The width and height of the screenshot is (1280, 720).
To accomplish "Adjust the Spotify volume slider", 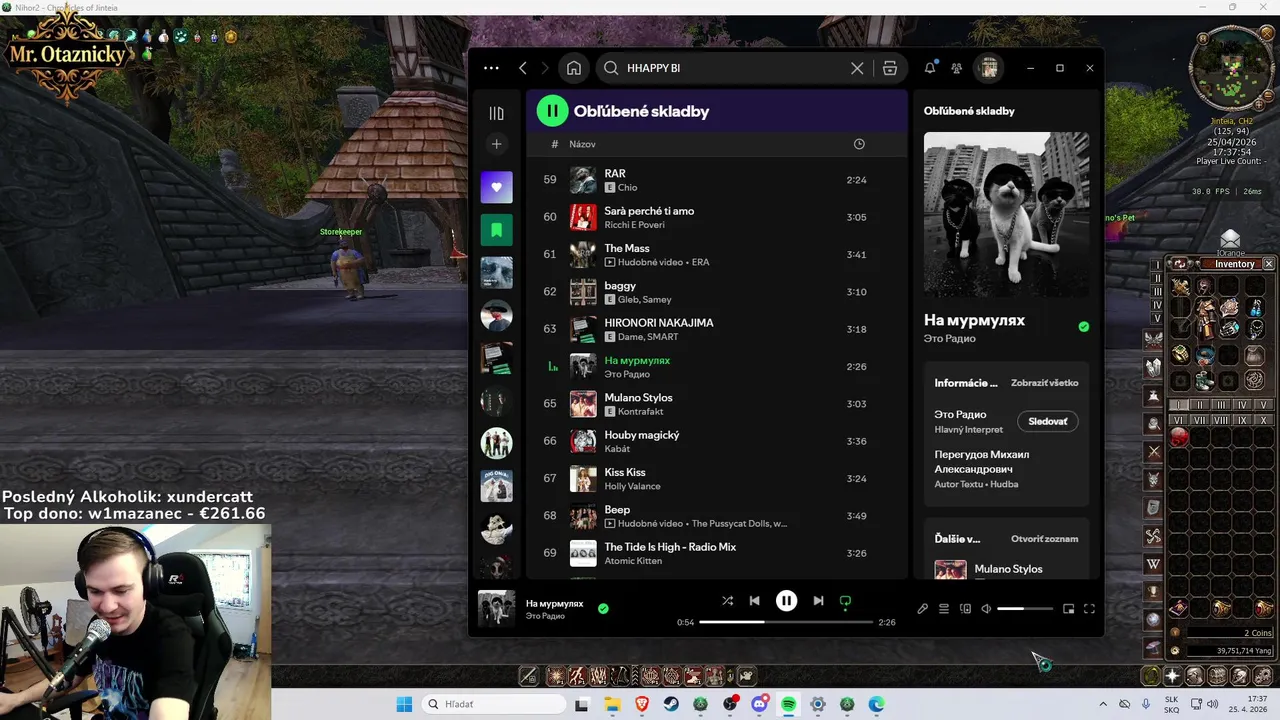I will [x=1025, y=608].
